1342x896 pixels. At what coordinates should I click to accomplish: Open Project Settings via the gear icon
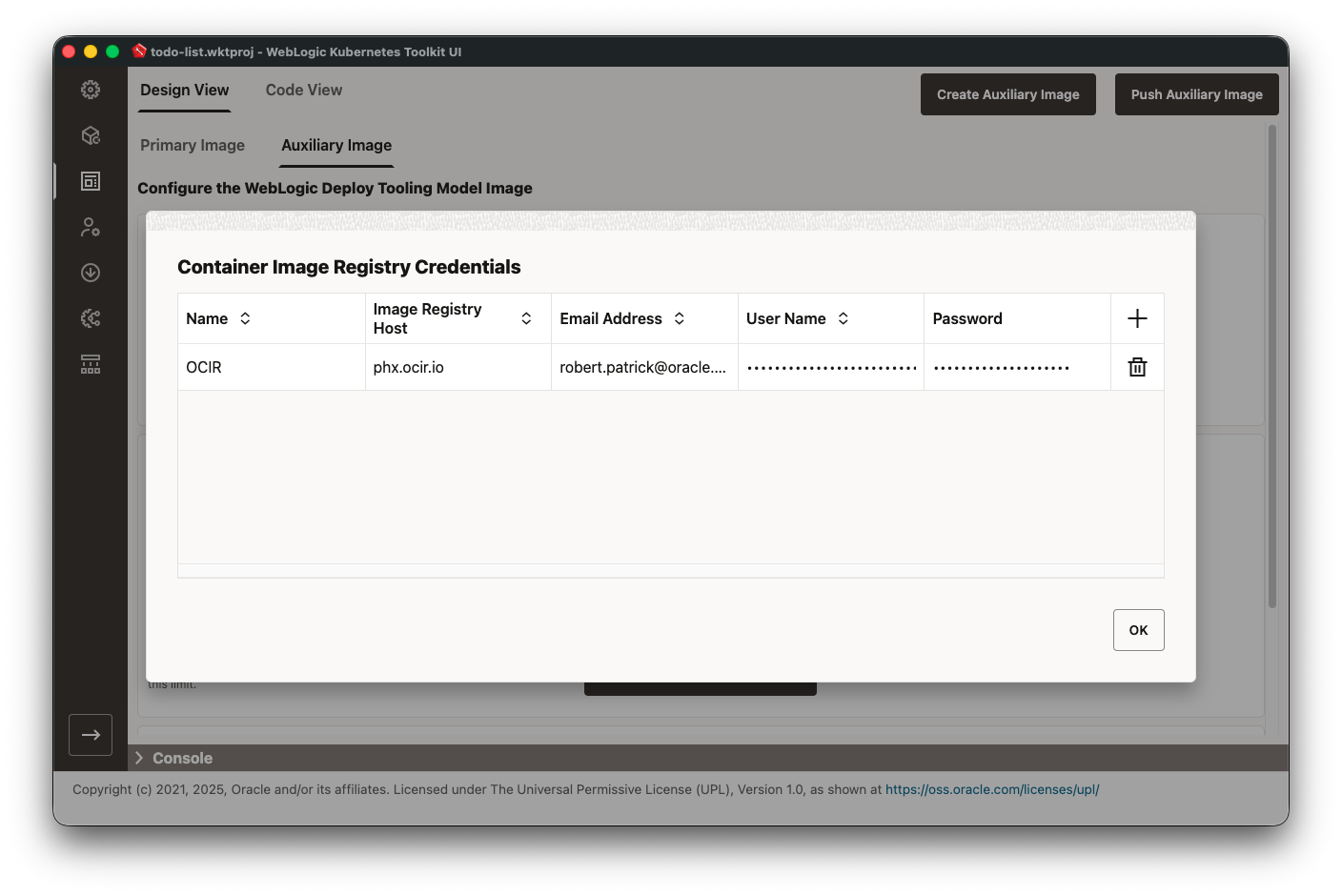[90, 89]
